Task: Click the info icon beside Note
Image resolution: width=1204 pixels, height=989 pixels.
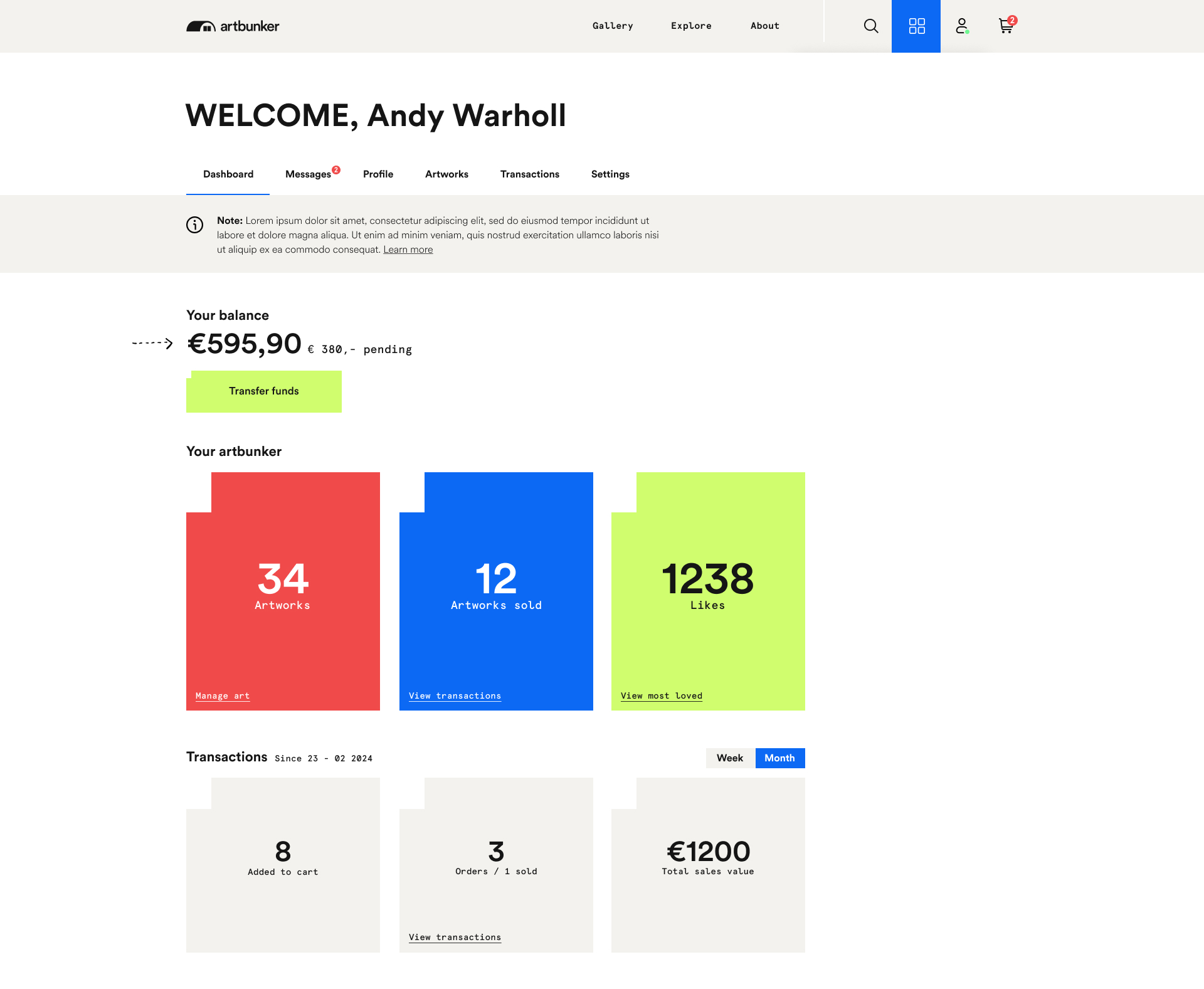Action: click(194, 225)
